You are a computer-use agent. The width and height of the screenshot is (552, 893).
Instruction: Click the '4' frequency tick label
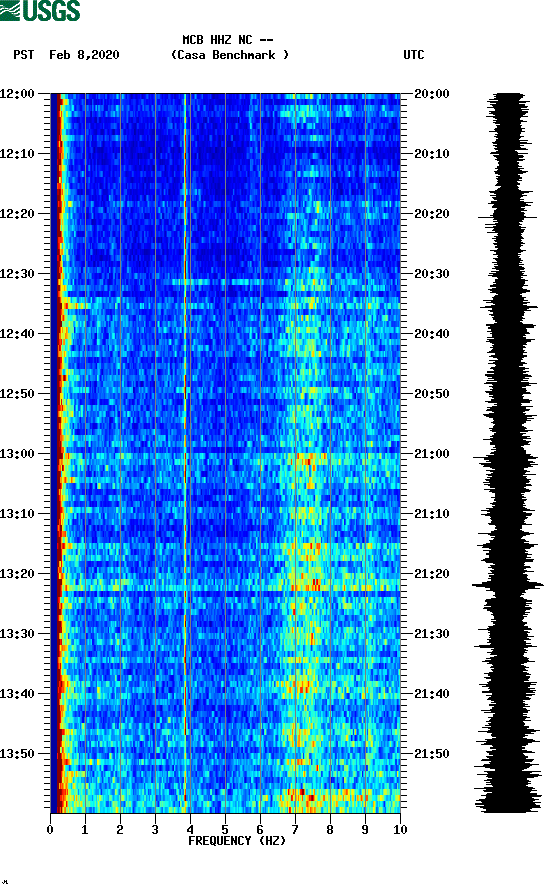click(190, 830)
